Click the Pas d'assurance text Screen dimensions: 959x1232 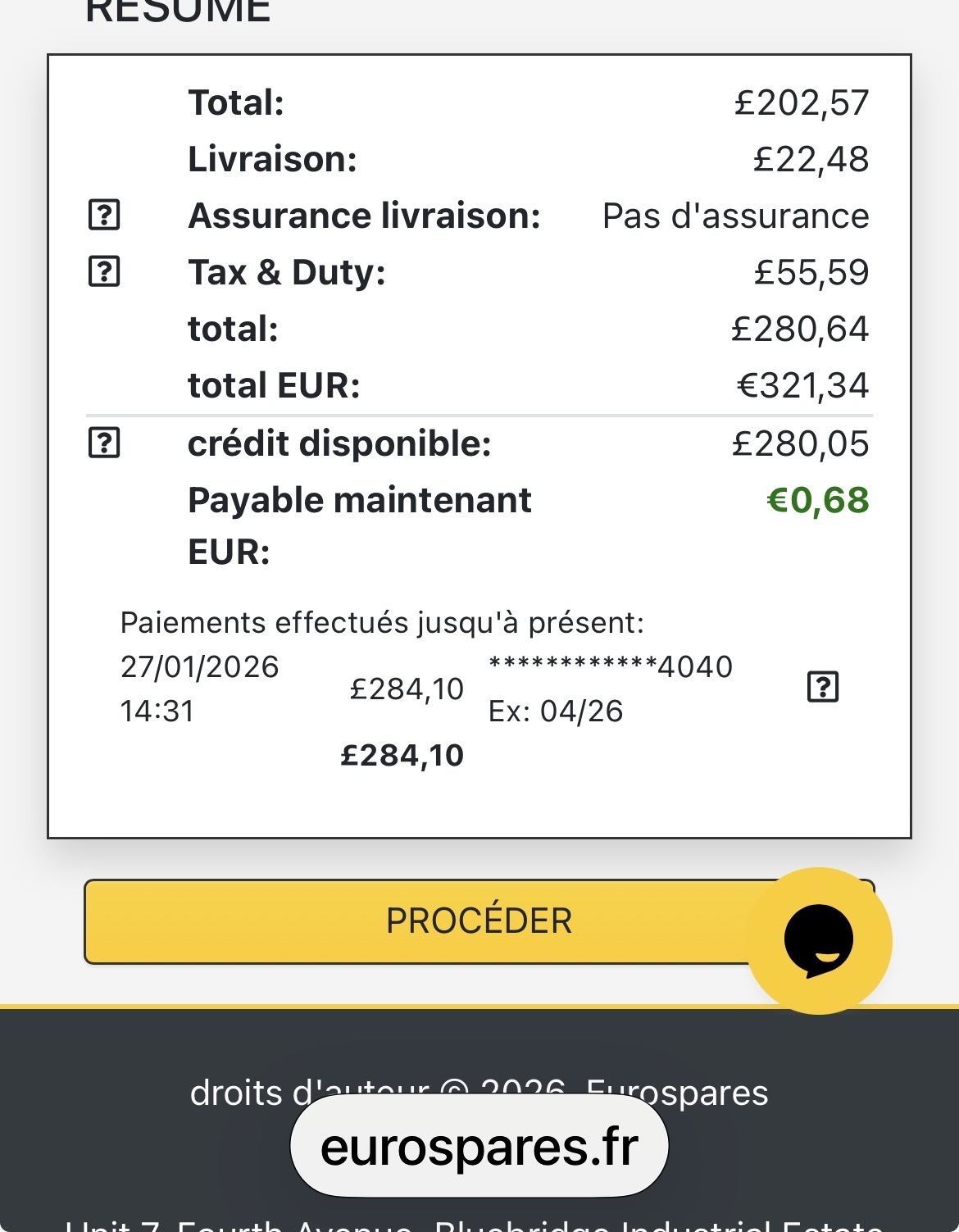pyautogui.click(x=735, y=216)
